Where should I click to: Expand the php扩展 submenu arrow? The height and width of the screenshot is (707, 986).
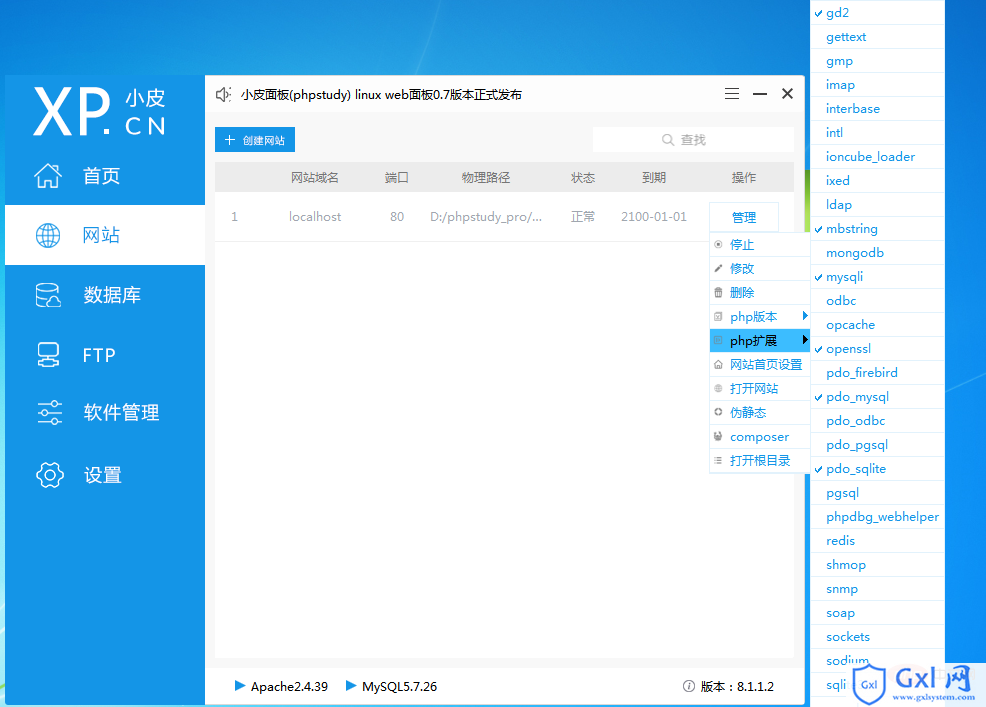click(x=804, y=340)
